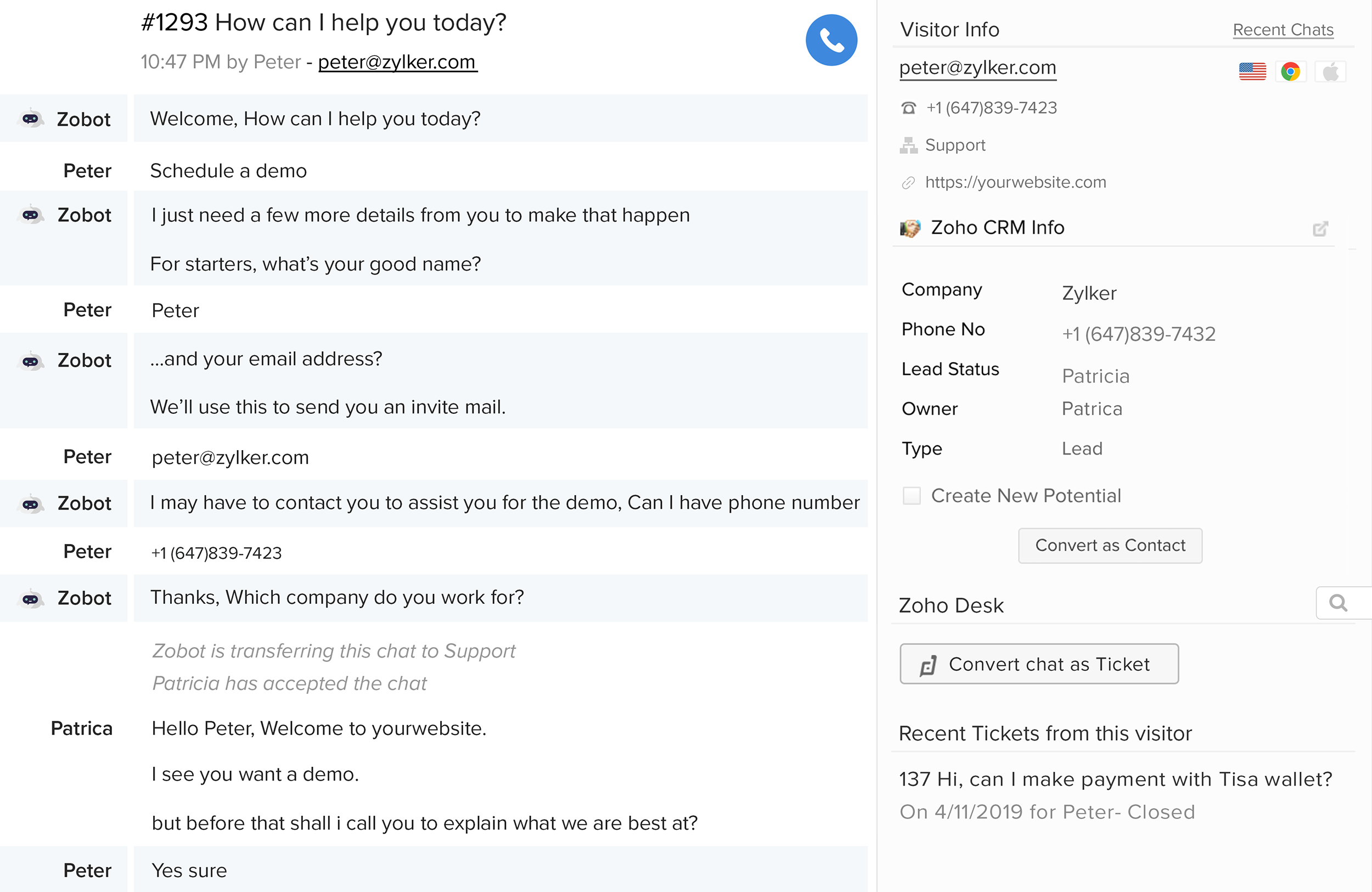Click the Zoho Desk search magnifier icon

click(1338, 603)
